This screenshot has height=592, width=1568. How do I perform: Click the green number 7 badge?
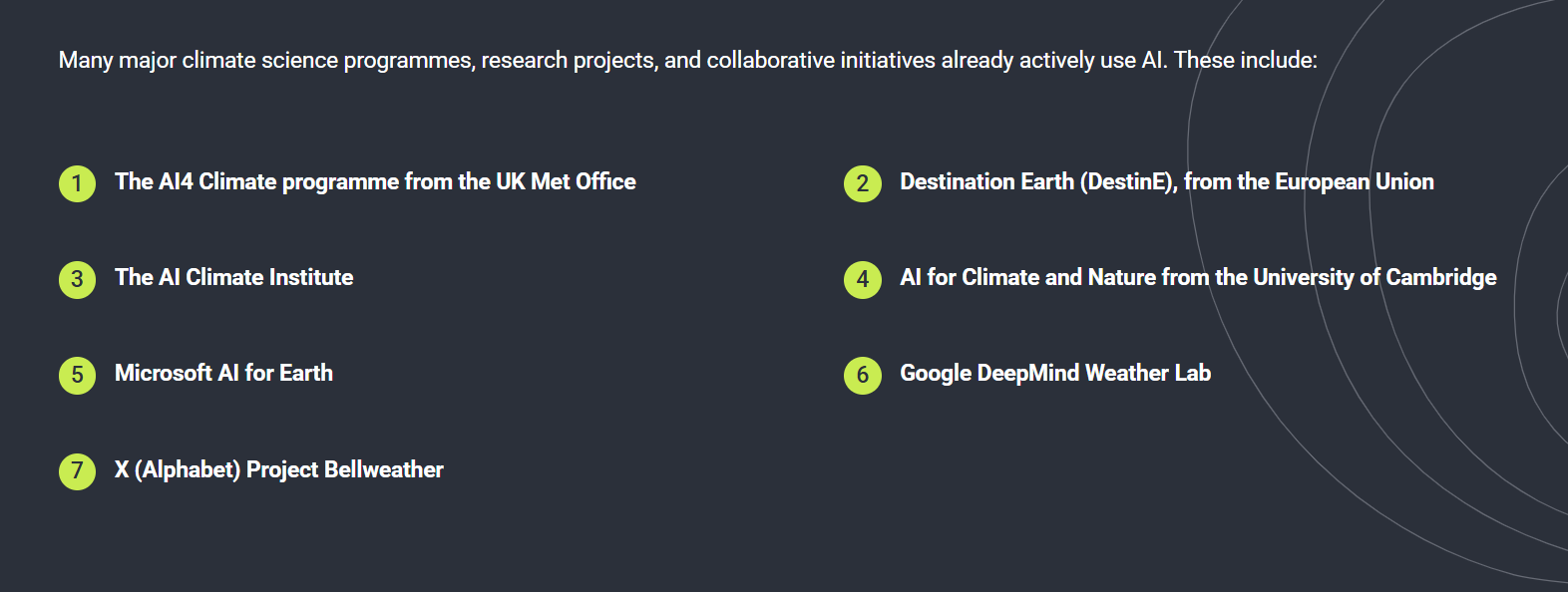77,471
